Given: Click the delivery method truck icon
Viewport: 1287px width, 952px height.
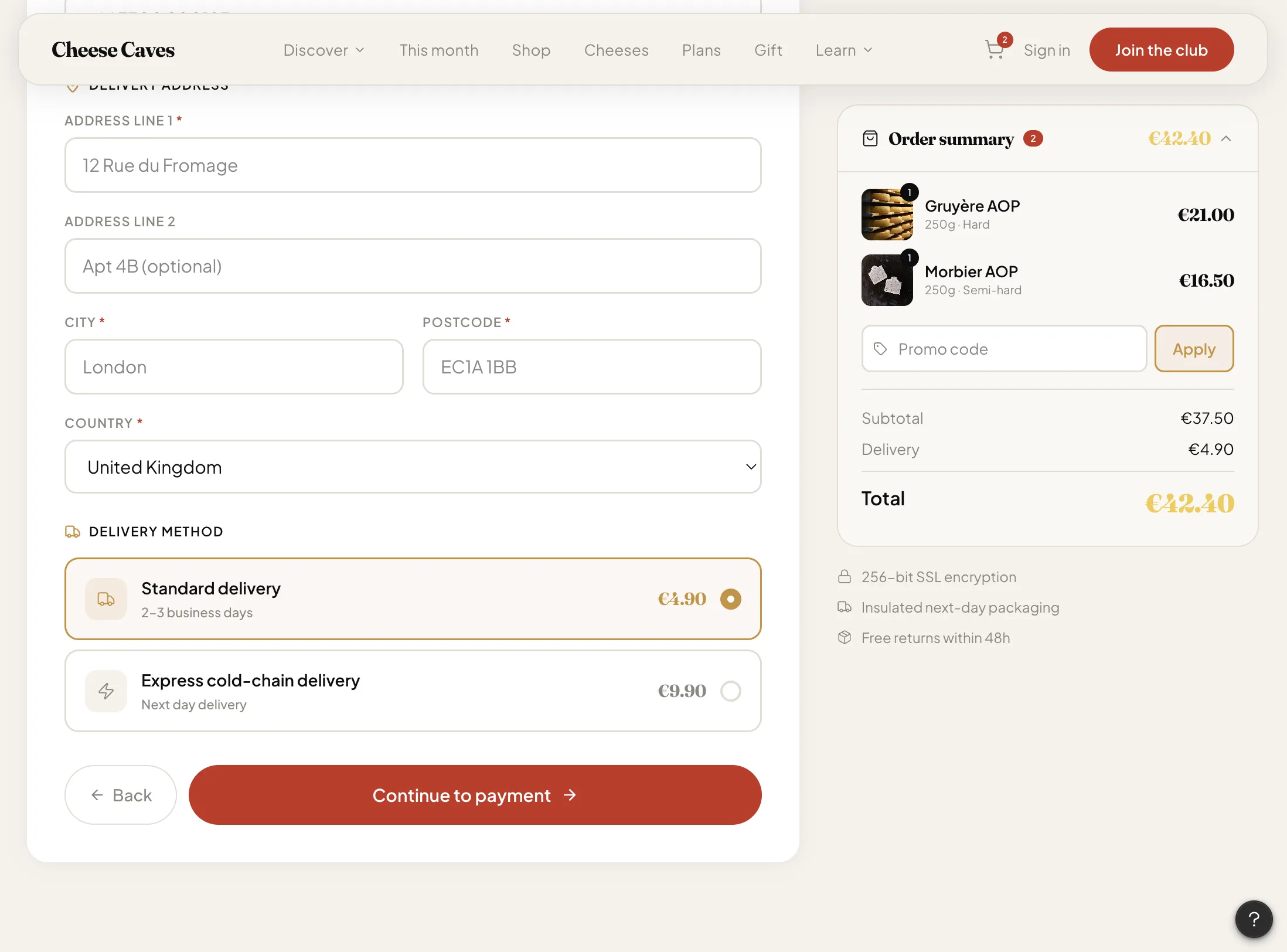Looking at the screenshot, I should (x=73, y=531).
